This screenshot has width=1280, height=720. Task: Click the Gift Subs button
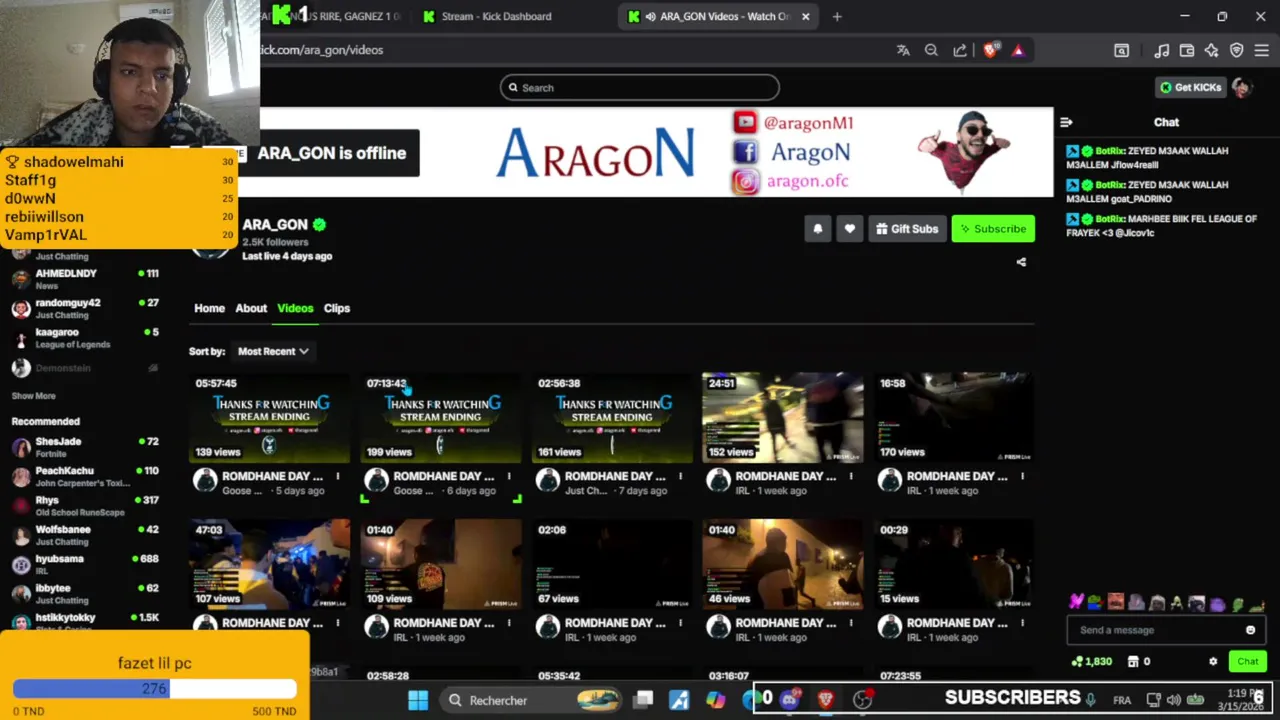pyautogui.click(x=907, y=229)
